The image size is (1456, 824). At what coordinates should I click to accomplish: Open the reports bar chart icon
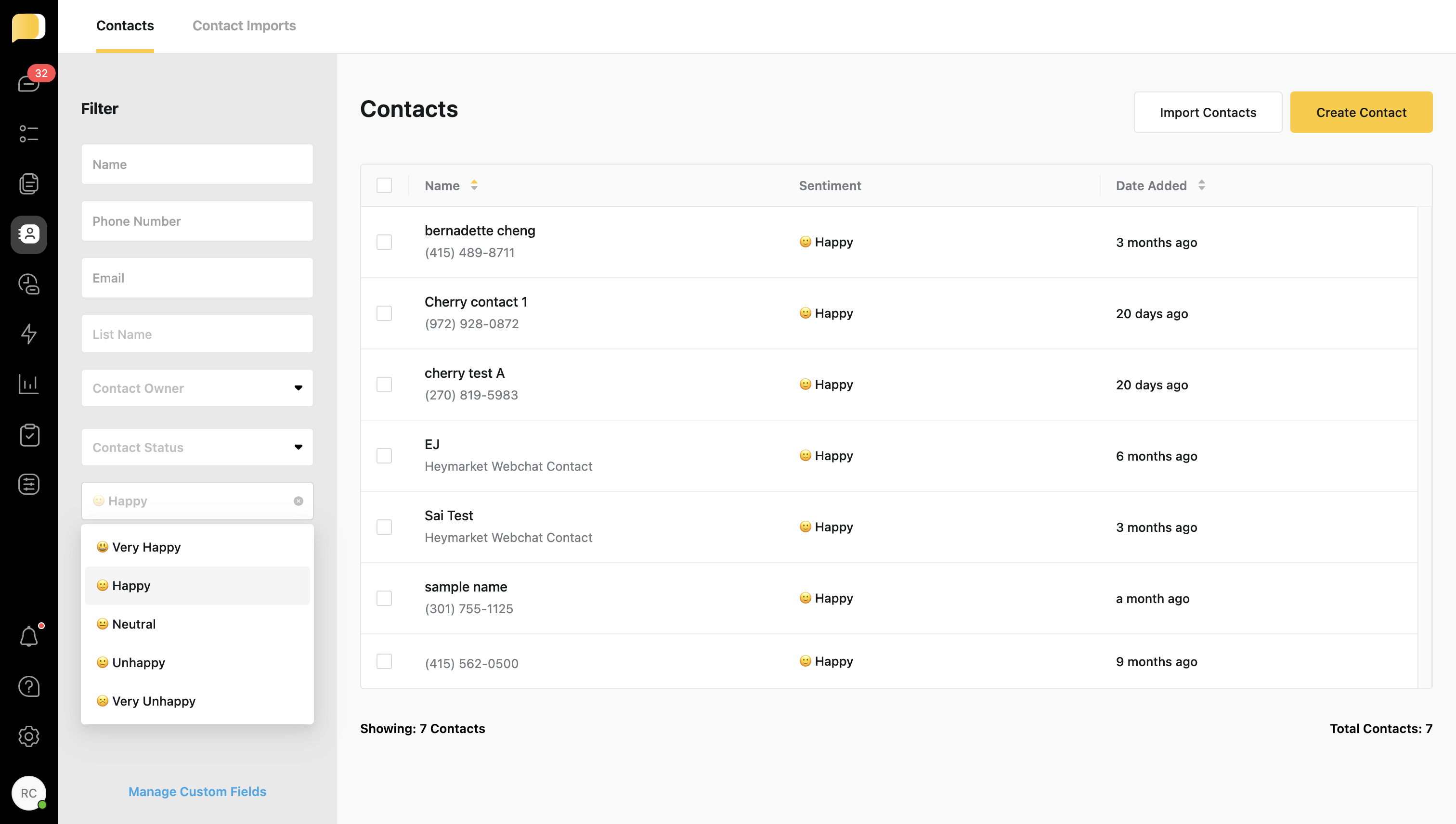pos(28,384)
